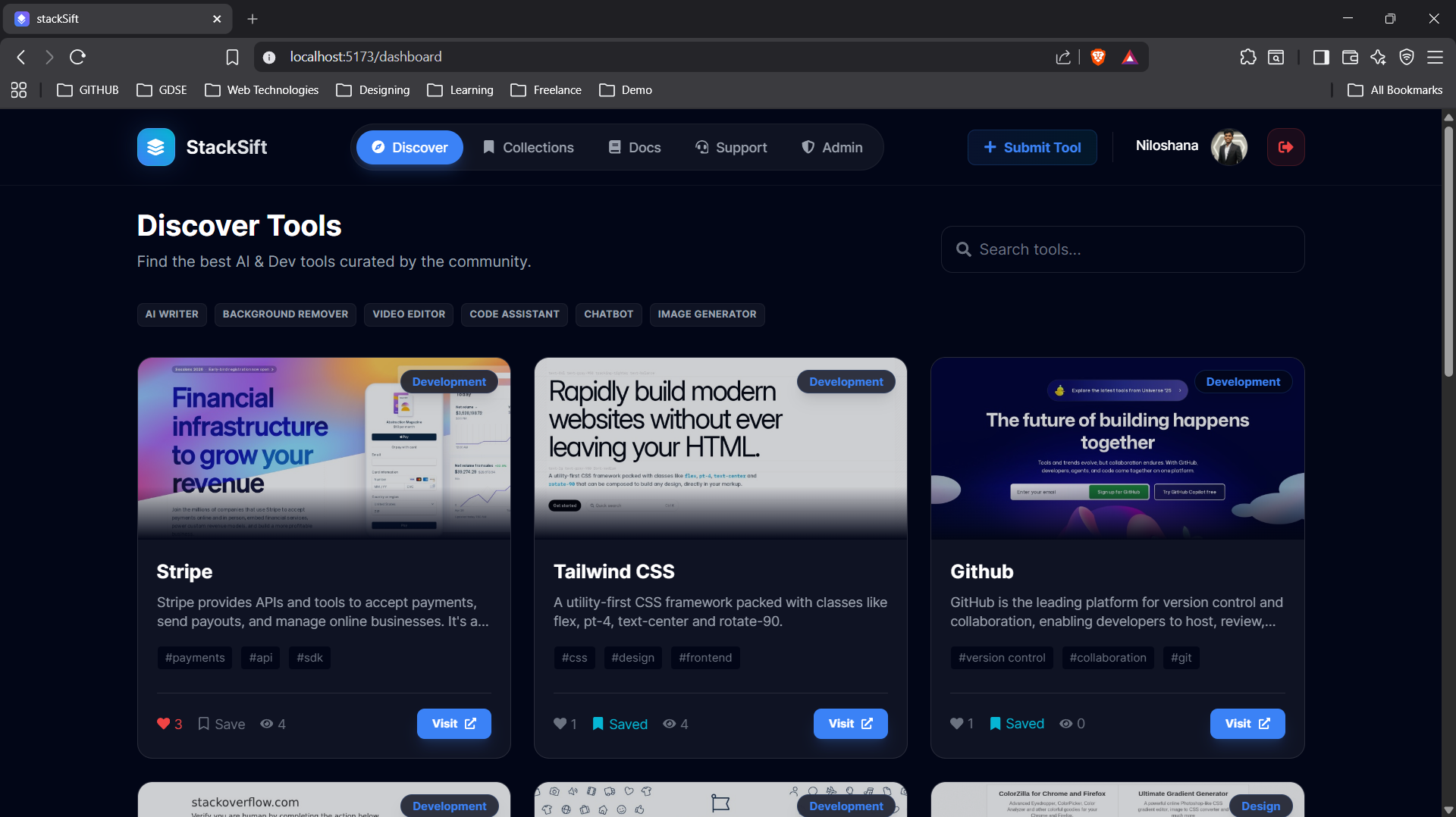Open Leo AI sparkle icon

click(x=1378, y=57)
